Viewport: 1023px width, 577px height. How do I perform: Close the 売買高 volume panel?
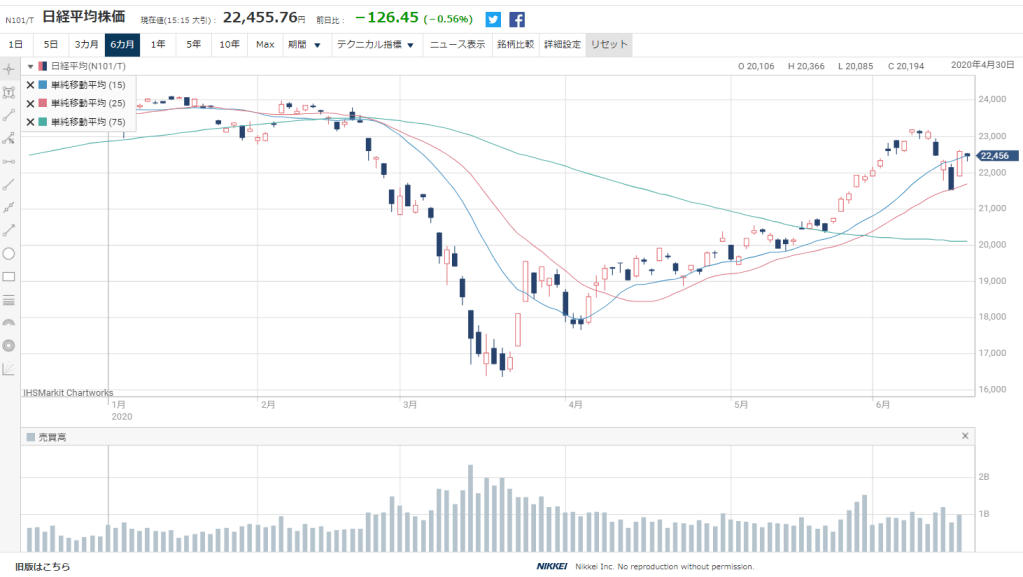coord(965,436)
